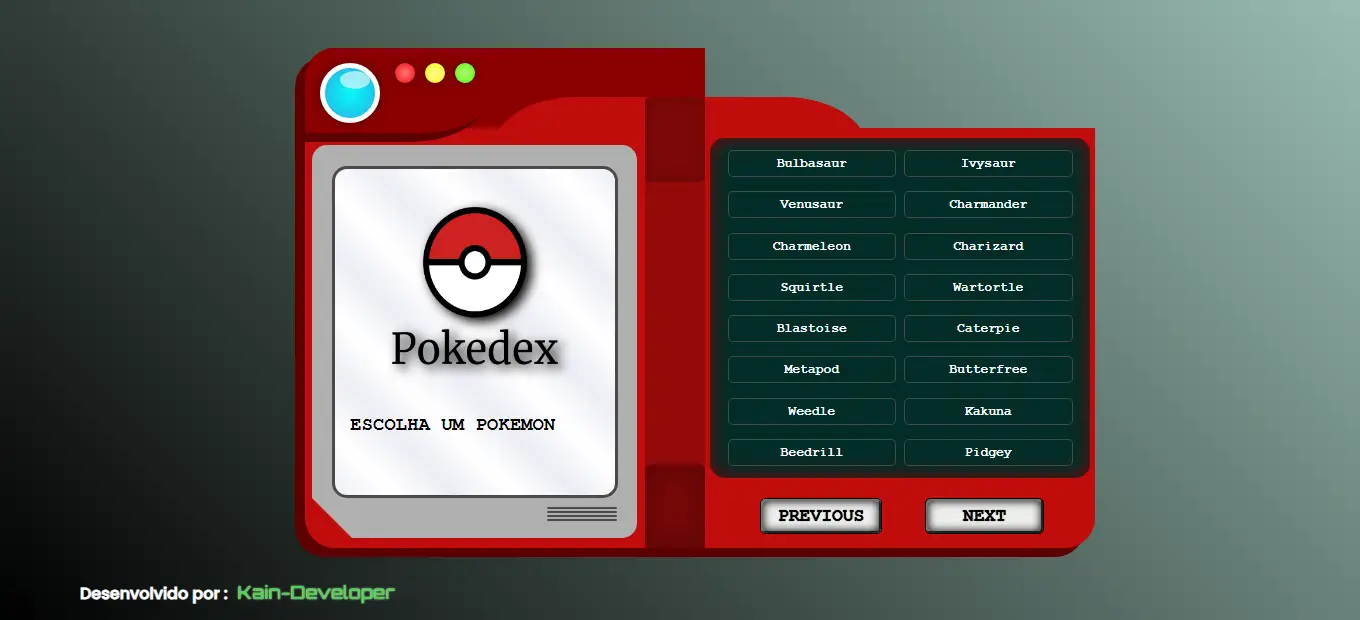Click the green indicator light
Screen dimensions: 1360x620
point(464,72)
